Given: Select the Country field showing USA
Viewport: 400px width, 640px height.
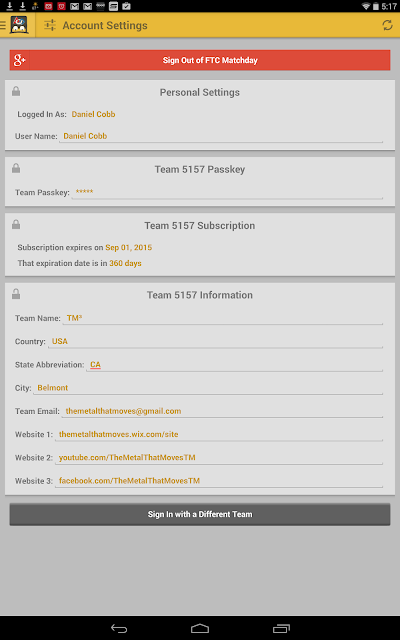Looking at the screenshot, I should [x=215, y=342].
